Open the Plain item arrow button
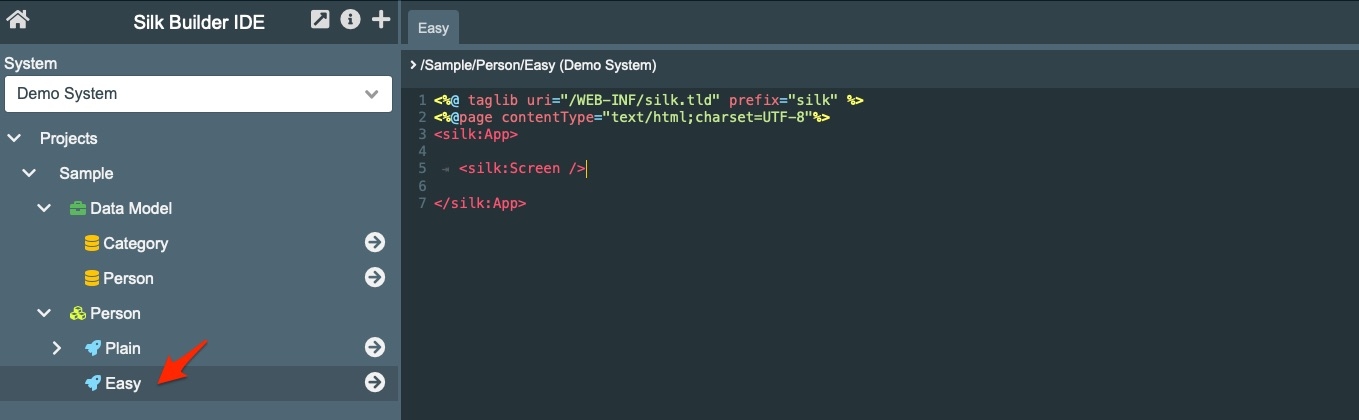 coord(375,348)
